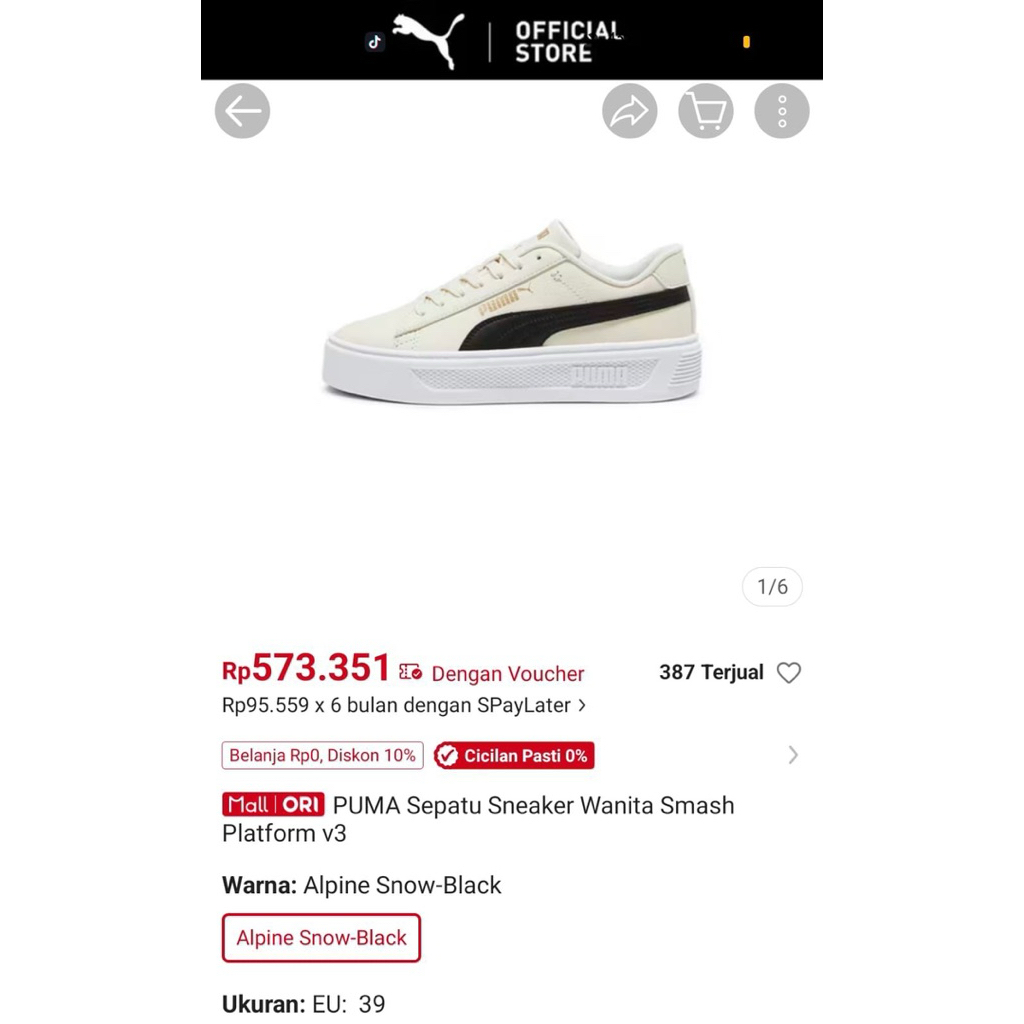Tap the yellow indicator in black banner

pyautogui.click(x=746, y=42)
